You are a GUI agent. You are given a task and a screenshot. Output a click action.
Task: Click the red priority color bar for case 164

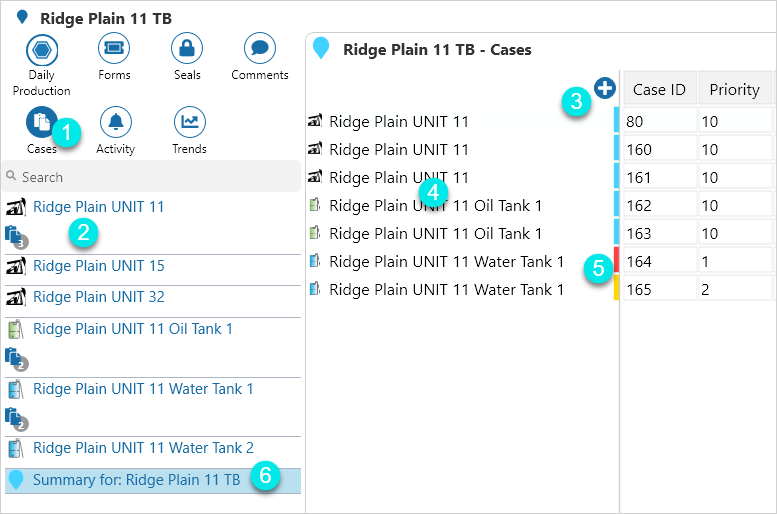(x=617, y=261)
